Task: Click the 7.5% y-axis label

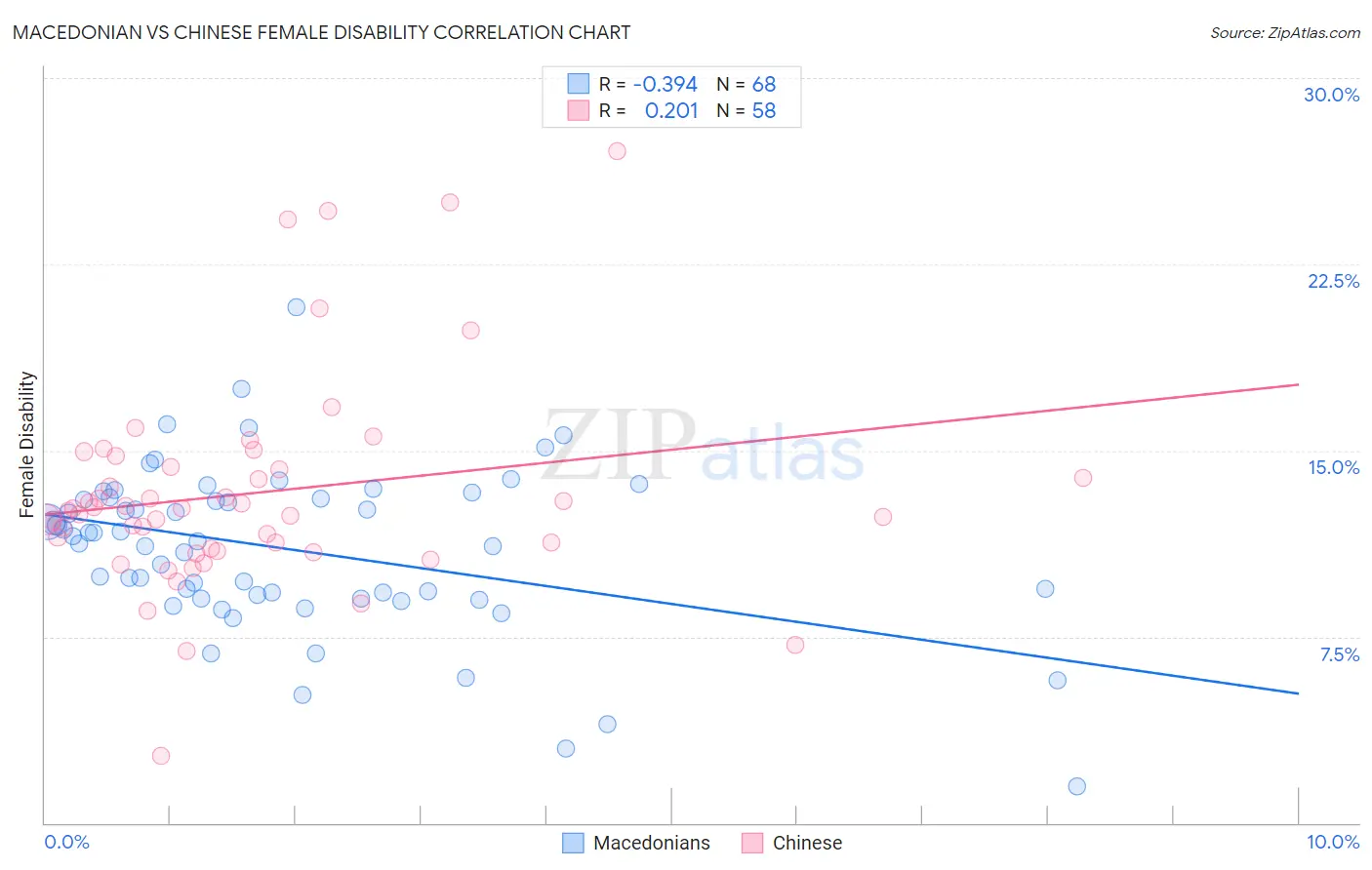Action: click(x=1339, y=654)
